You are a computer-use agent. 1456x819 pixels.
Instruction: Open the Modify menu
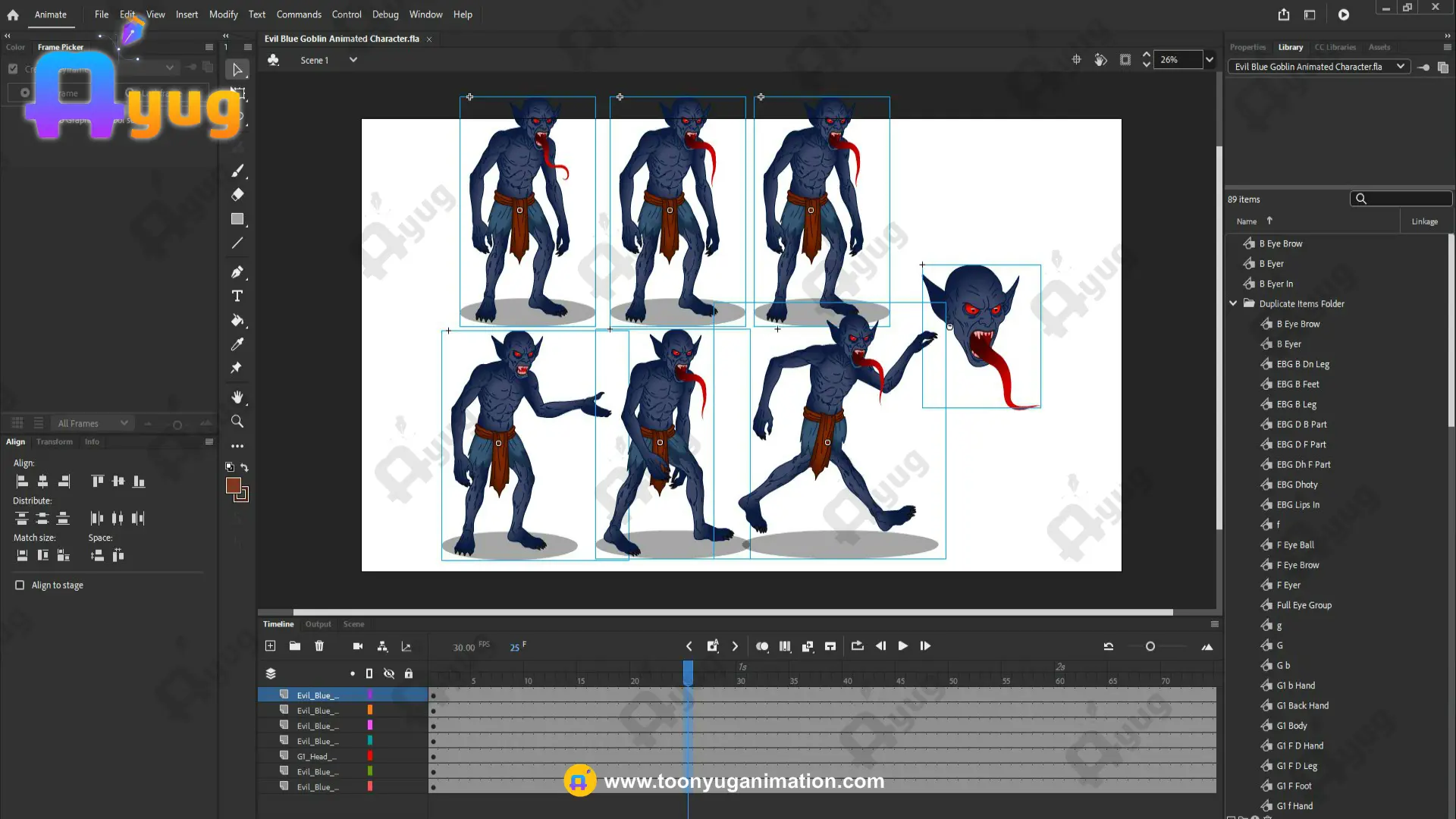(223, 14)
